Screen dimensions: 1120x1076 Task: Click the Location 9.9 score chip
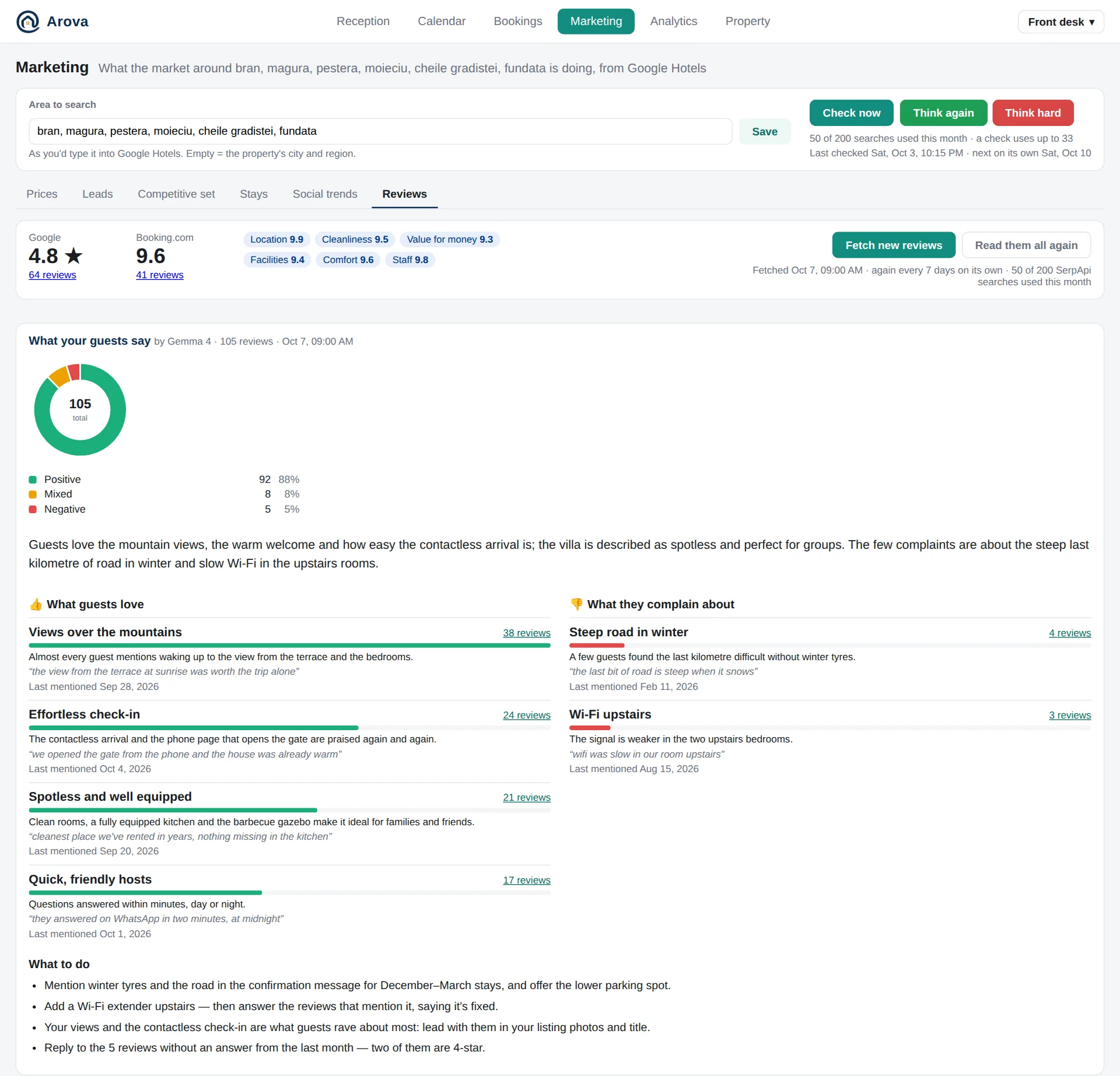pyautogui.click(x=276, y=239)
